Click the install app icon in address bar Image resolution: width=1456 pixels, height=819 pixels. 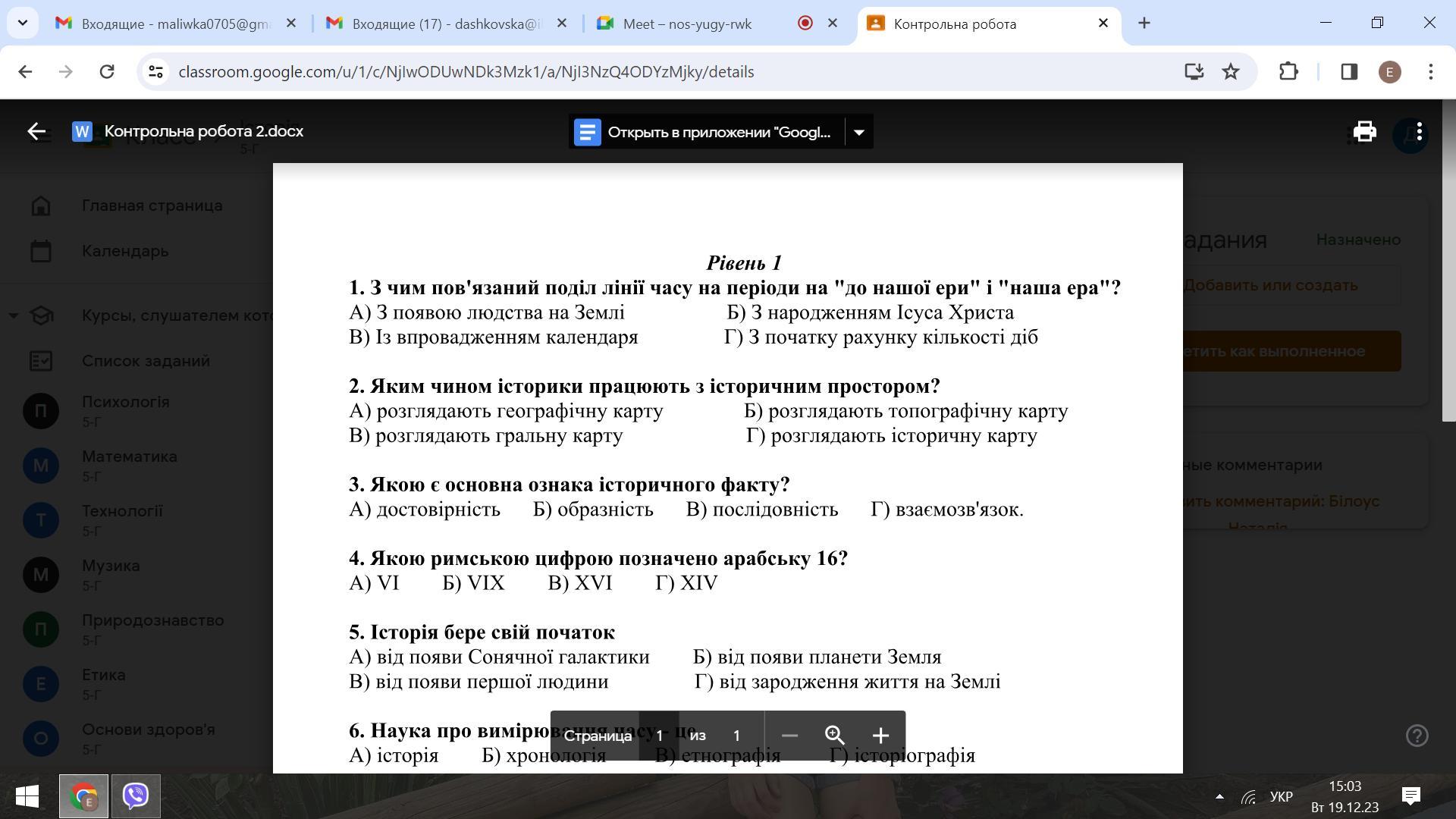click(1194, 71)
